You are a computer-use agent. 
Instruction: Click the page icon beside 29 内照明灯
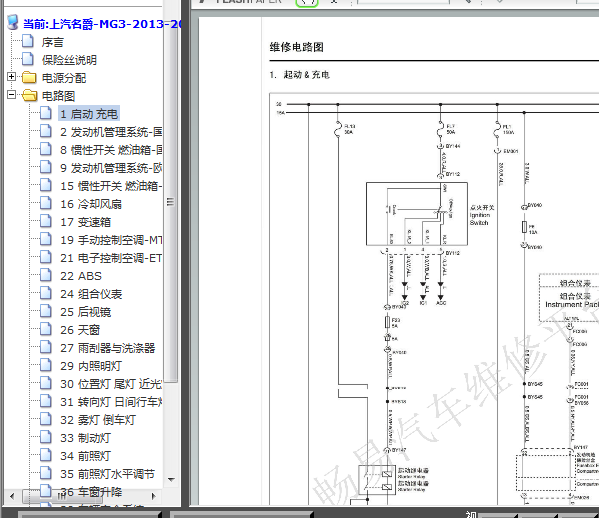(x=46, y=364)
